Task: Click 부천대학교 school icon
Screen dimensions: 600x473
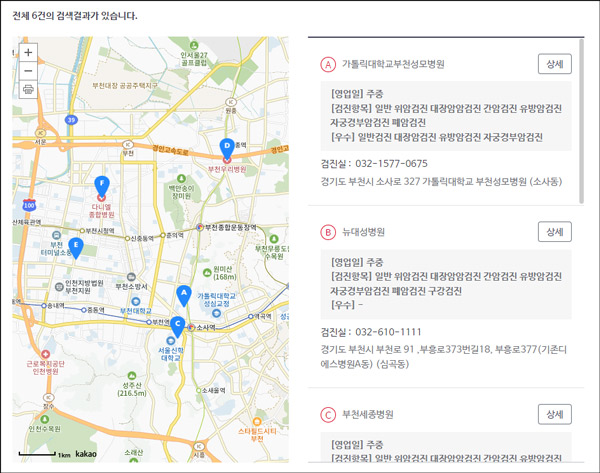Action: pyautogui.click(x=135, y=302)
